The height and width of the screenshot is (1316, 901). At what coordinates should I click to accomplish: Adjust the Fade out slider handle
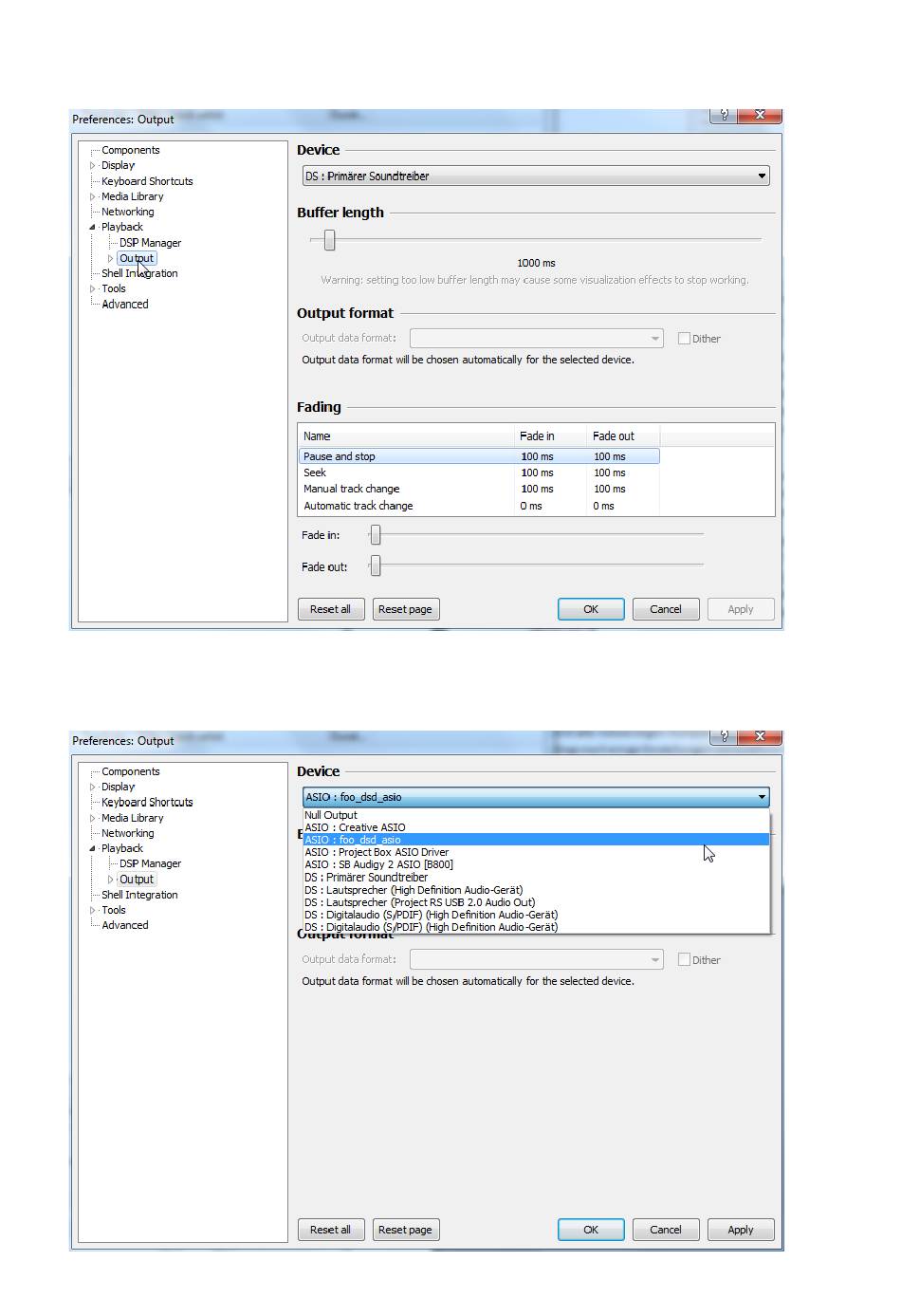coord(376,566)
